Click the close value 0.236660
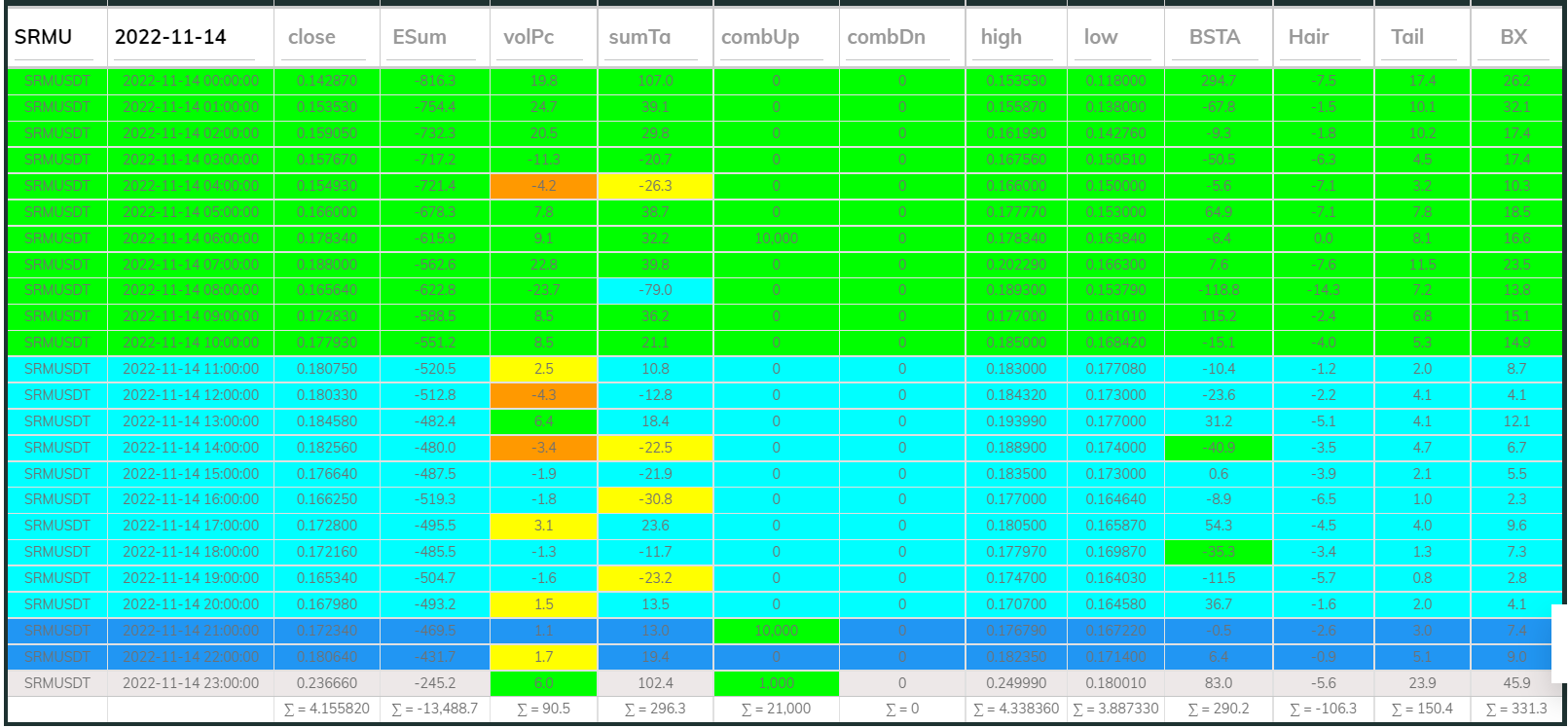The width and height of the screenshot is (1568, 728). (x=327, y=683)
